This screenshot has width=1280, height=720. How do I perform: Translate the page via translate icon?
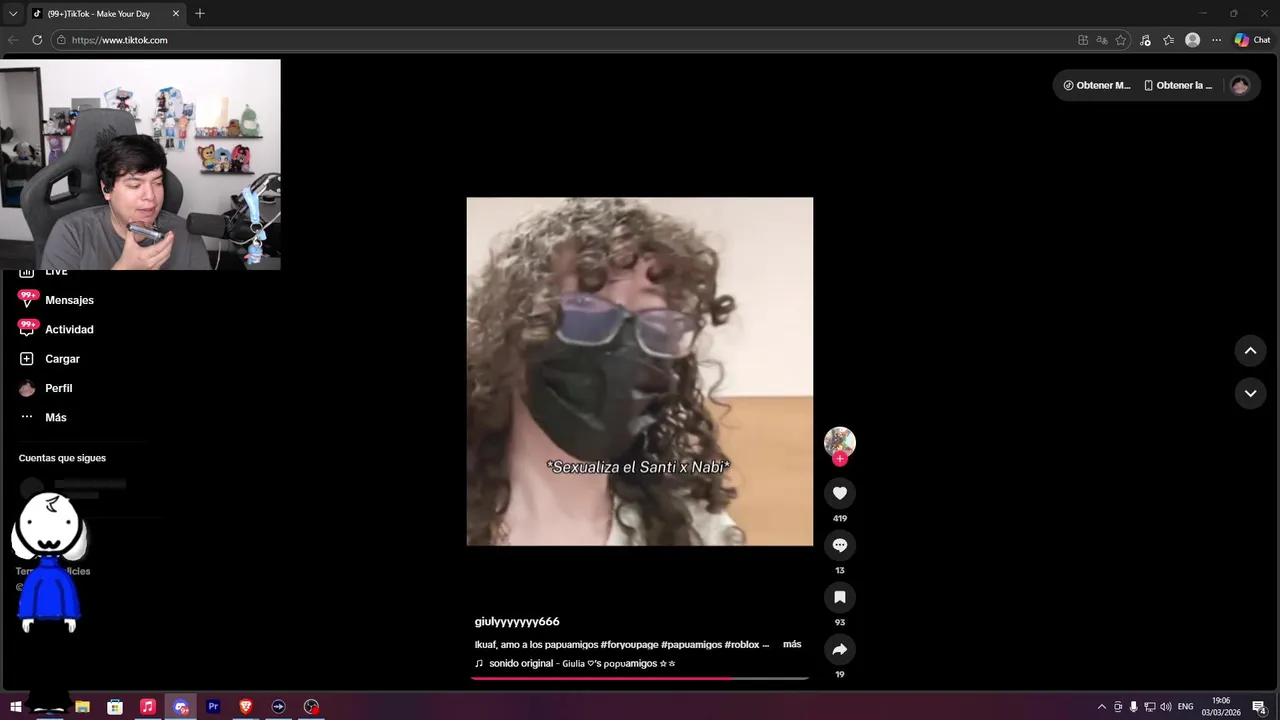pyautogui.click(x=1102, y=40)
